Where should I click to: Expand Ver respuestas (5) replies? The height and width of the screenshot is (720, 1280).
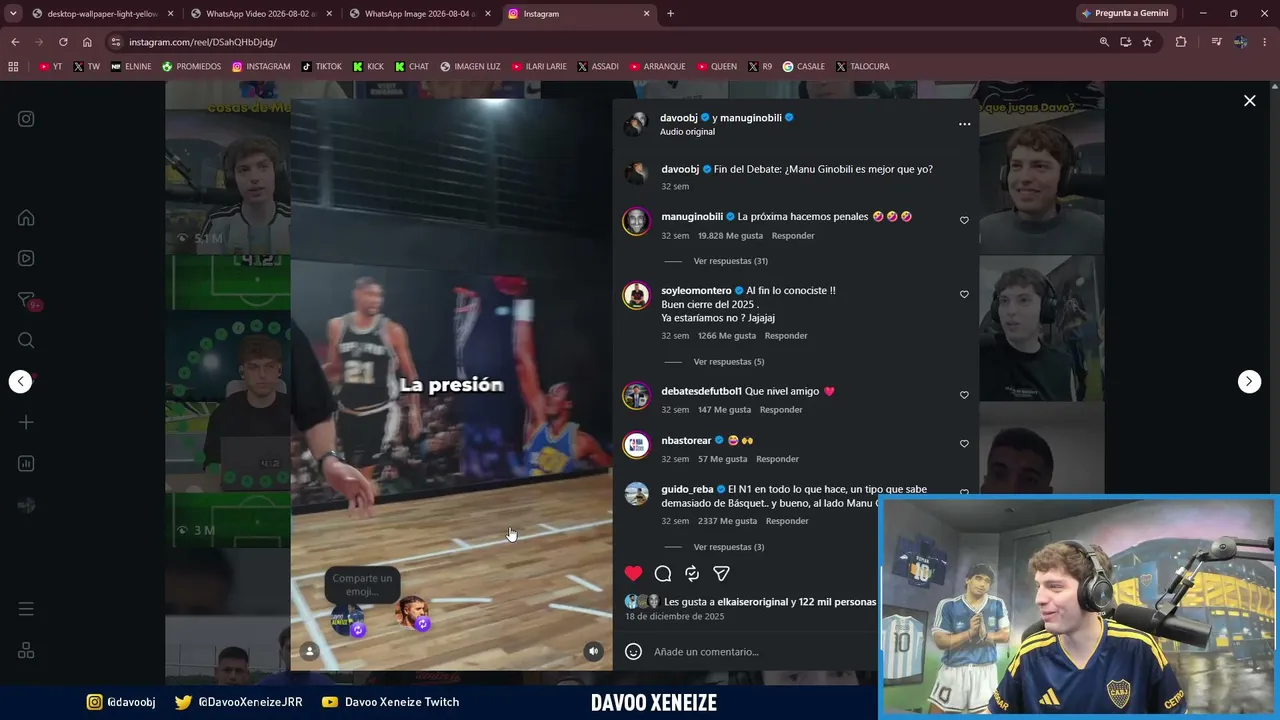(x=728, y=362)
